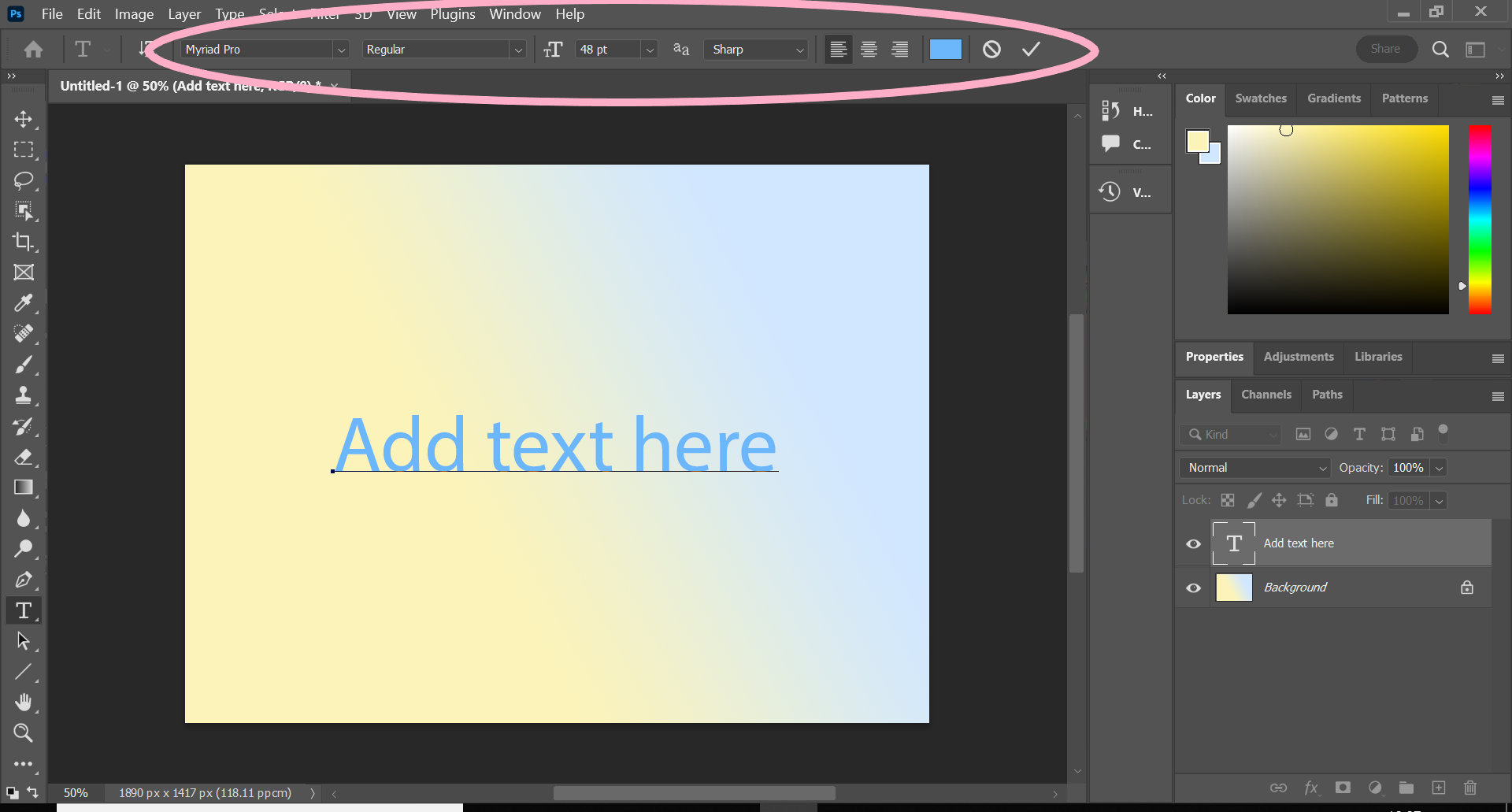Open the 48 pt font size dropdown
Viewport: 1512px width, 812px height.
pos(650,50)
